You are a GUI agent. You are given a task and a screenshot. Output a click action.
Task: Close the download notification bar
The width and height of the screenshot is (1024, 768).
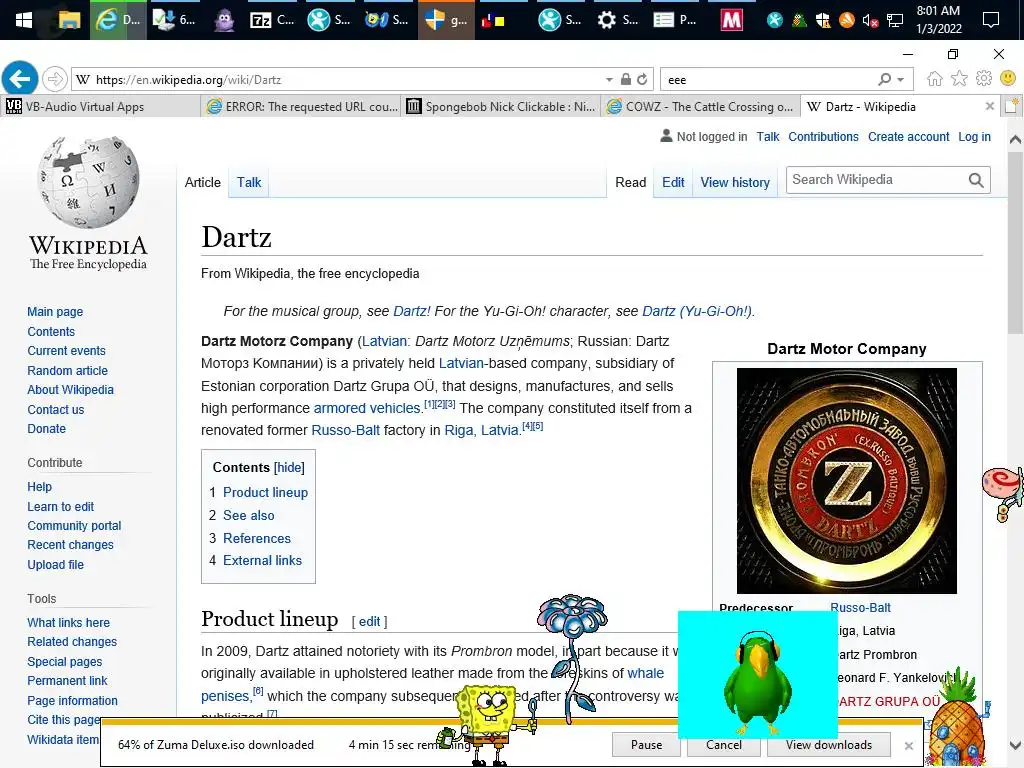908,745
